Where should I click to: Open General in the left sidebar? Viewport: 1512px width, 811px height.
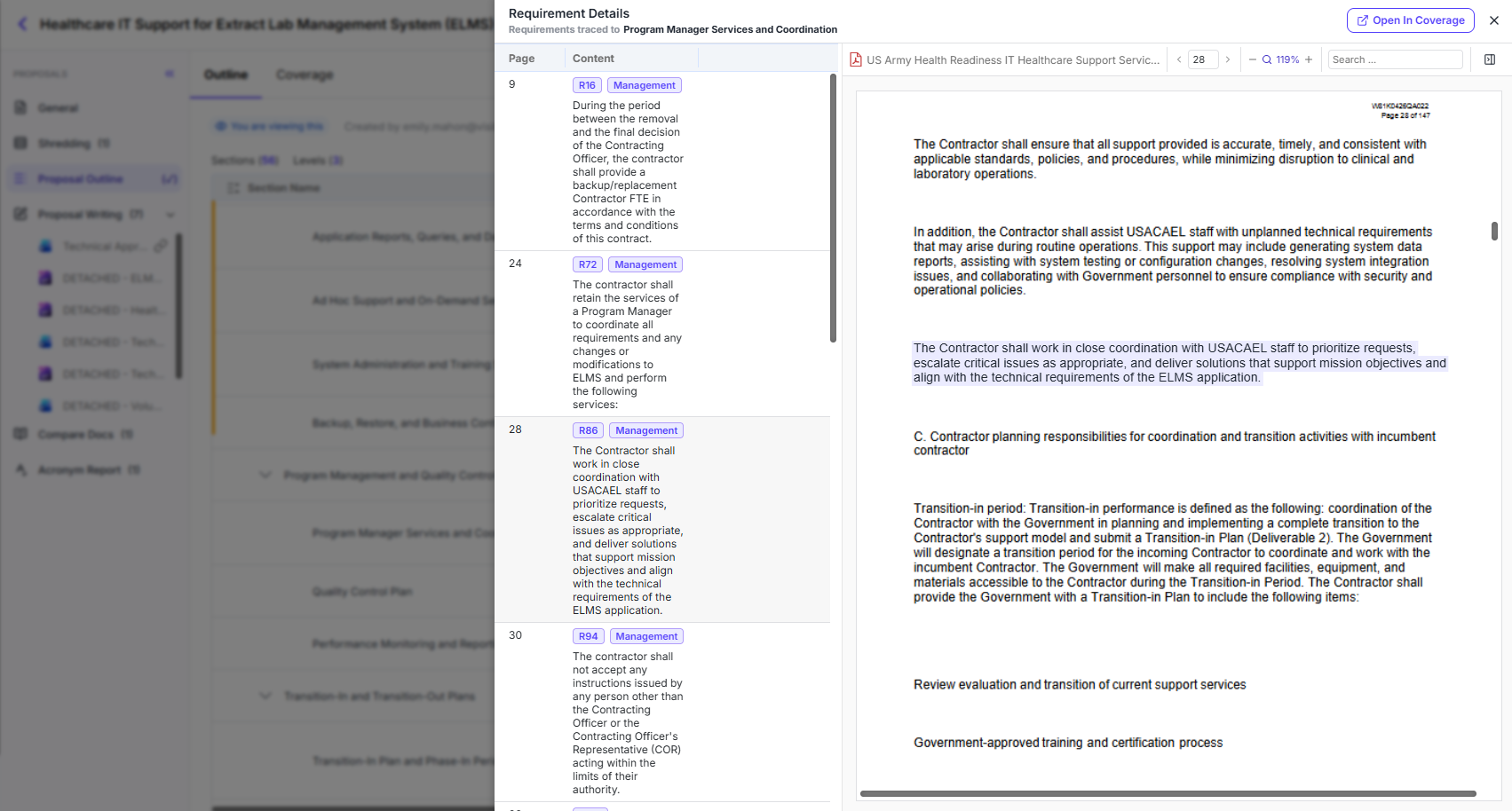point(58,108)
